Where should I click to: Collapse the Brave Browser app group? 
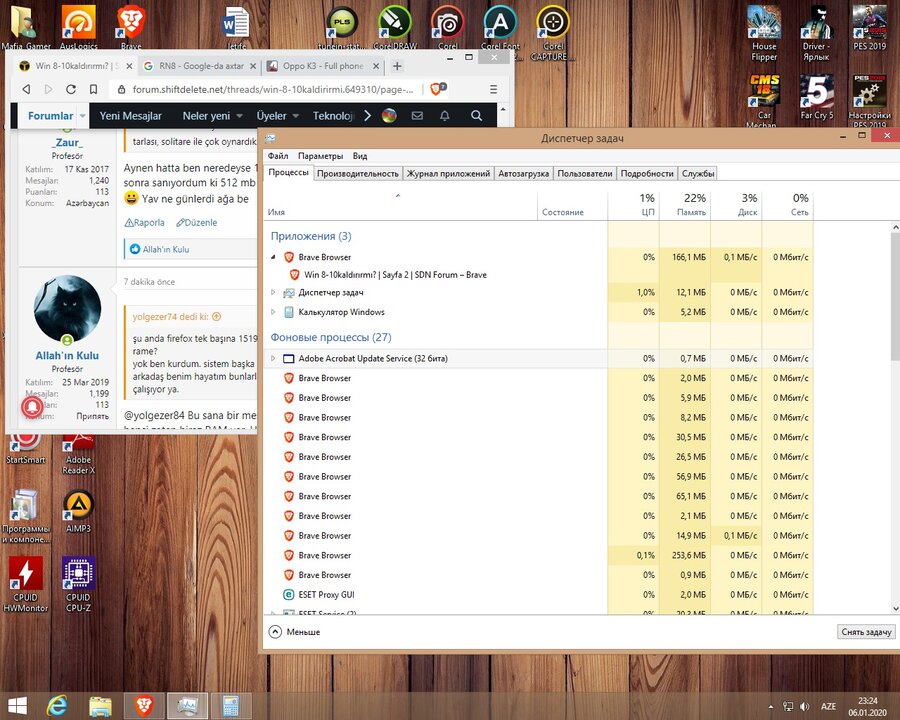(x=273, y=257)
